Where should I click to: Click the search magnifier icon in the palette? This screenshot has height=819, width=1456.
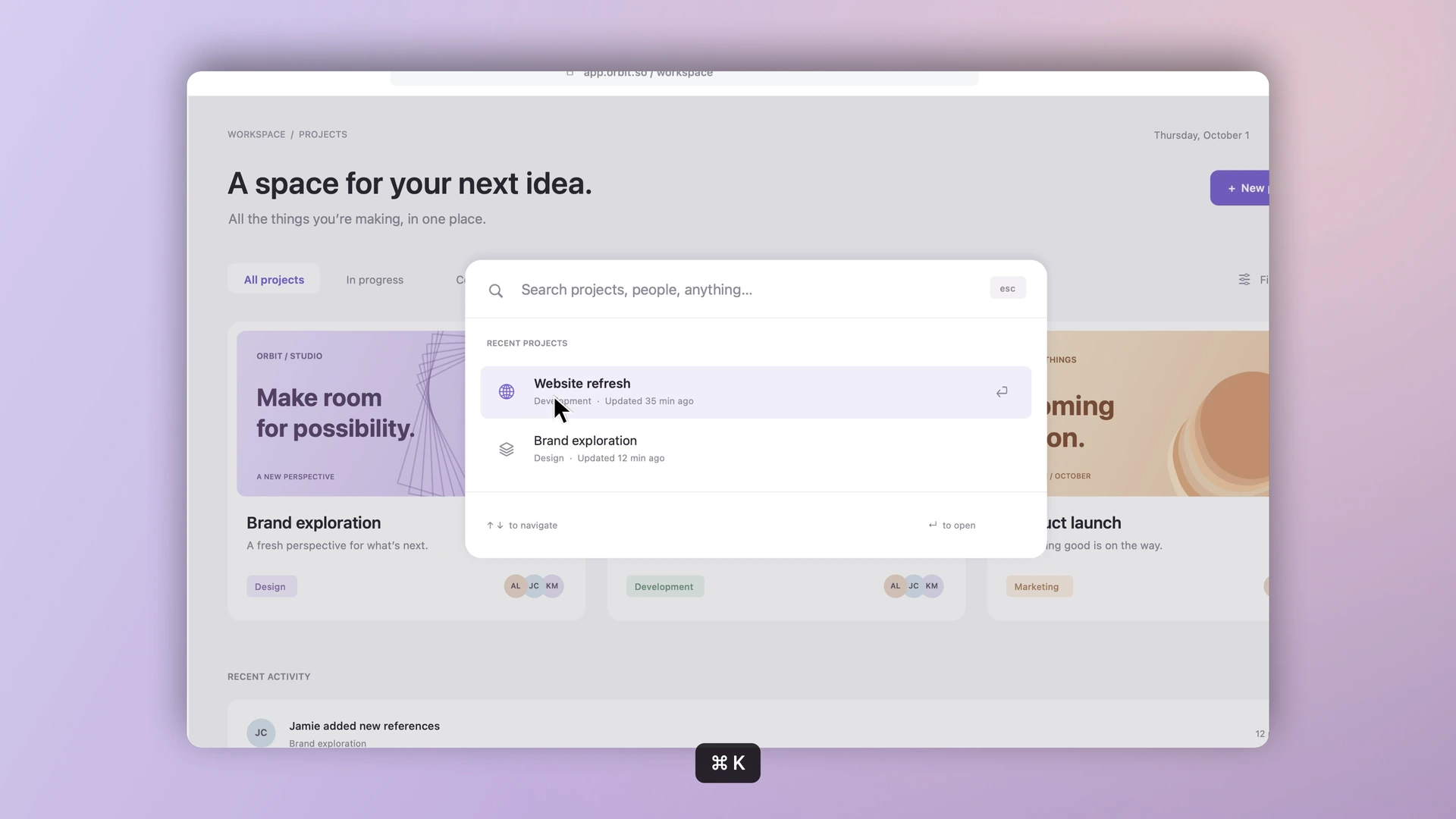pyautogui.click(x=495, y=291)
